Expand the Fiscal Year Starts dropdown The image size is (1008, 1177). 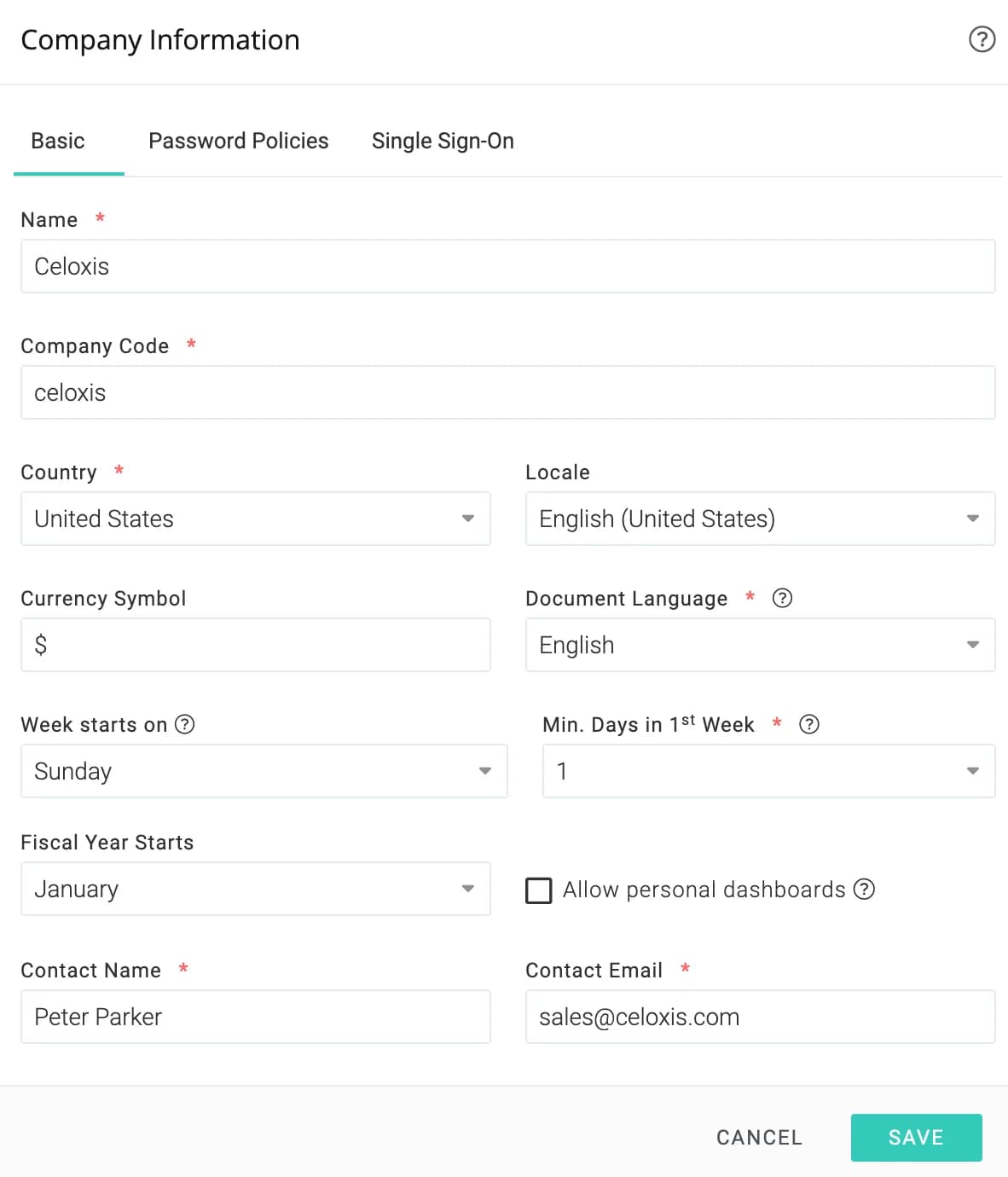(x=256, y=889)
